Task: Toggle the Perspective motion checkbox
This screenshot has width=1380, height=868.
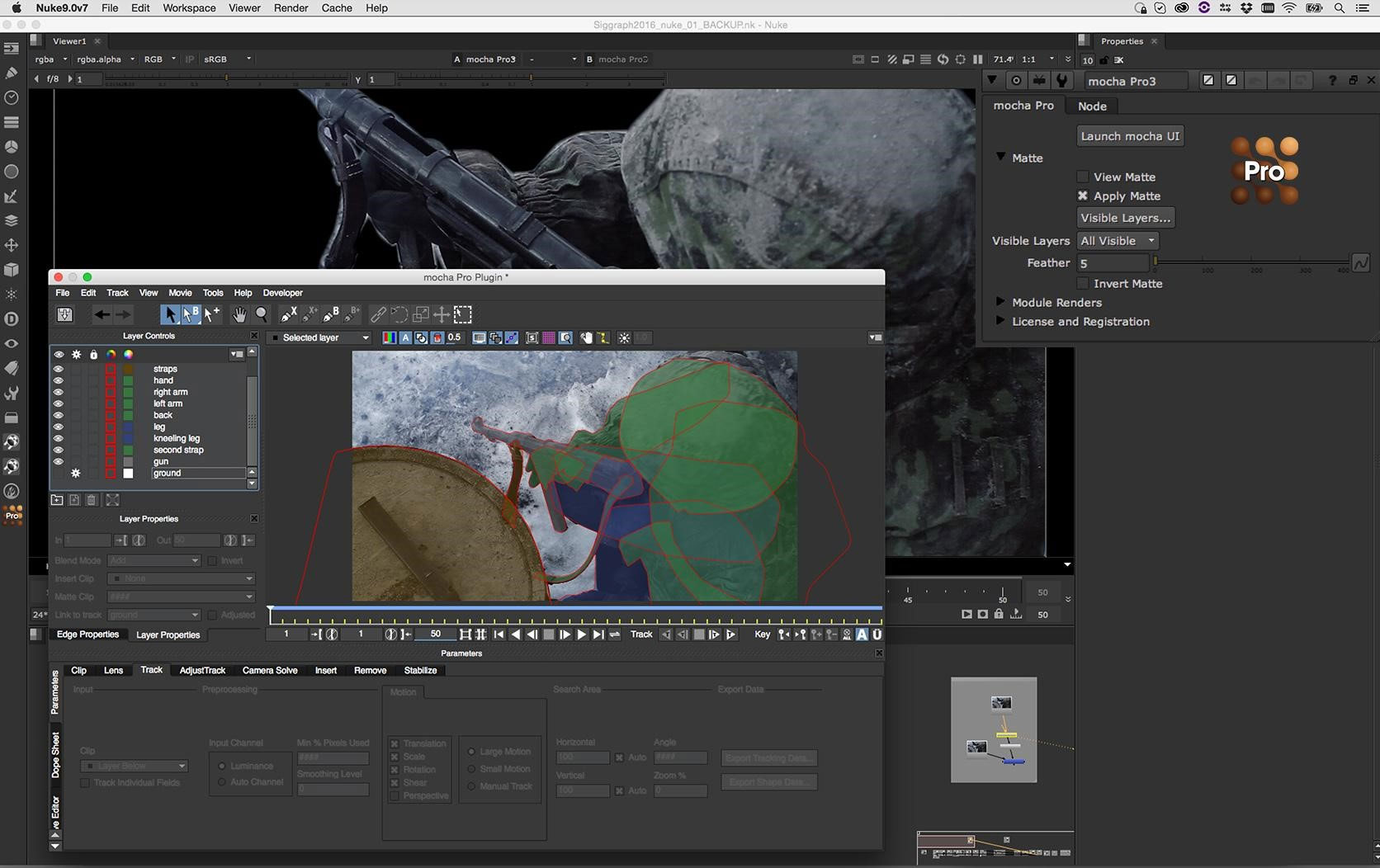Action: click(395, 796)
